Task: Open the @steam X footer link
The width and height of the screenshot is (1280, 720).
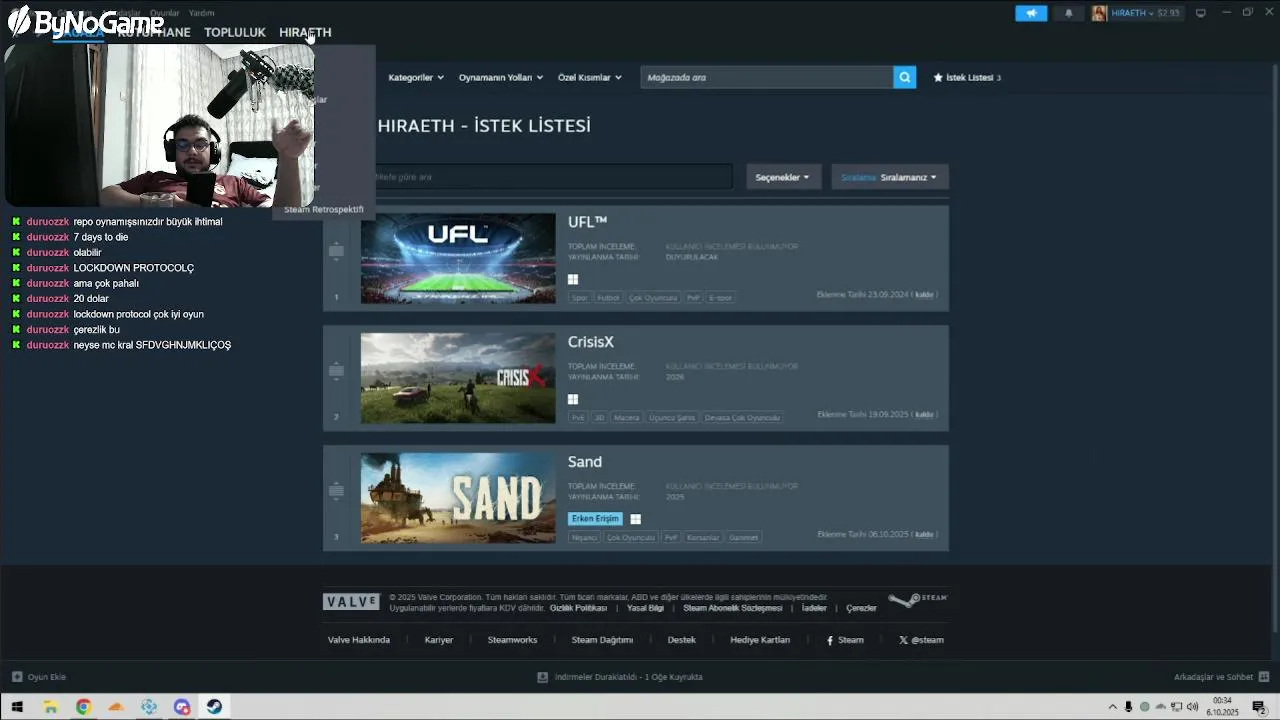Action: (921, 640)
